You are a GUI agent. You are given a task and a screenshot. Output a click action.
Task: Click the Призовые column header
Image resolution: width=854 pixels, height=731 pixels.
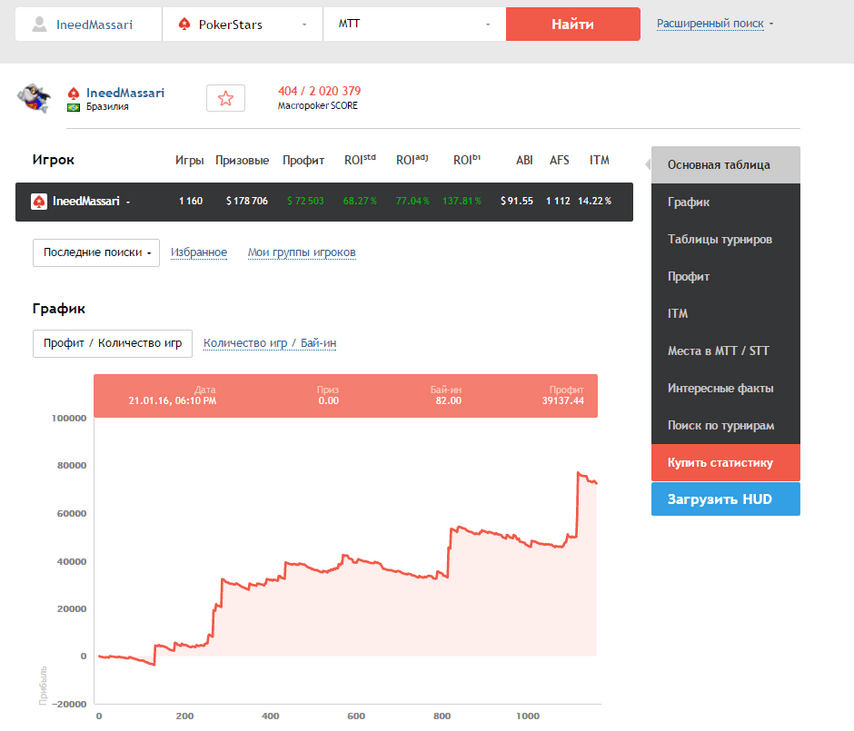[242, 160]
